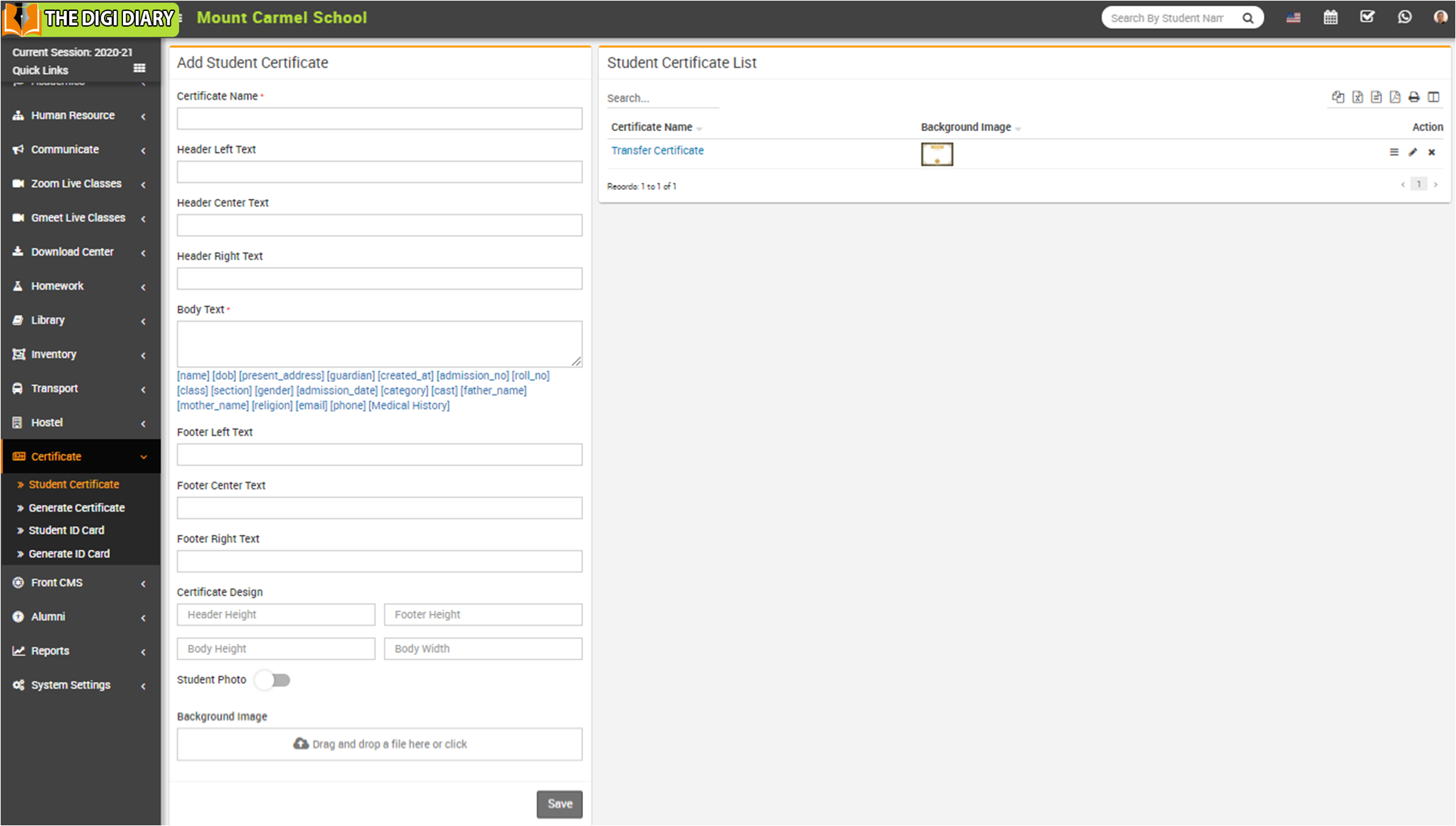Open the WhatsApp icon in the header
1456x826 pixels.
(1404, 17)
